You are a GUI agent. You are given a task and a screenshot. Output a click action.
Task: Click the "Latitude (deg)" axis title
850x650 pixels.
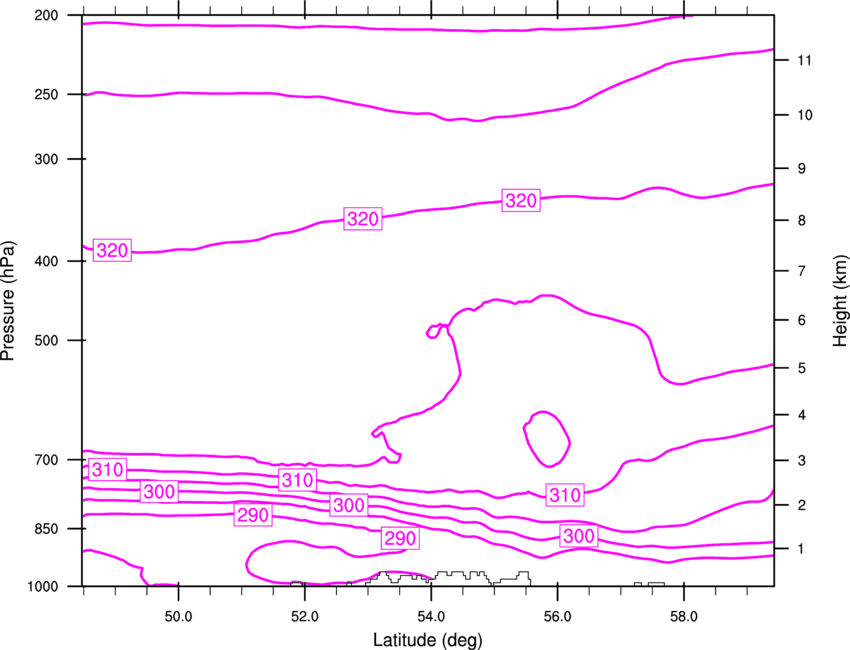[x=427, y=640]
